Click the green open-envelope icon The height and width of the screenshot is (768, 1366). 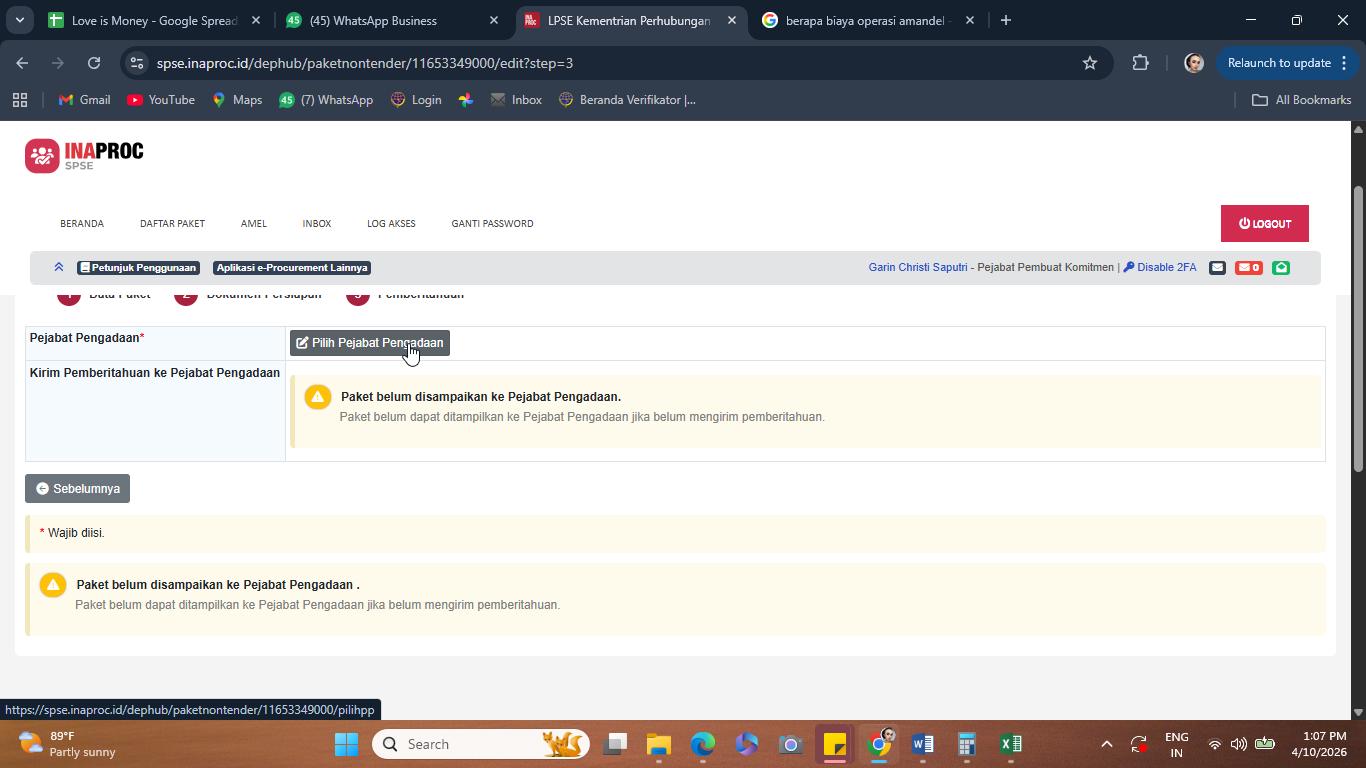[x=1281, y=267]
